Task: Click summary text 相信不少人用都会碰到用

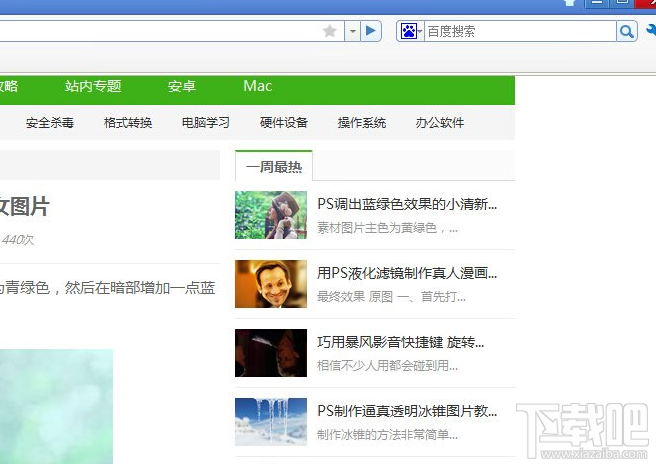Action: [x=387, y=366]
